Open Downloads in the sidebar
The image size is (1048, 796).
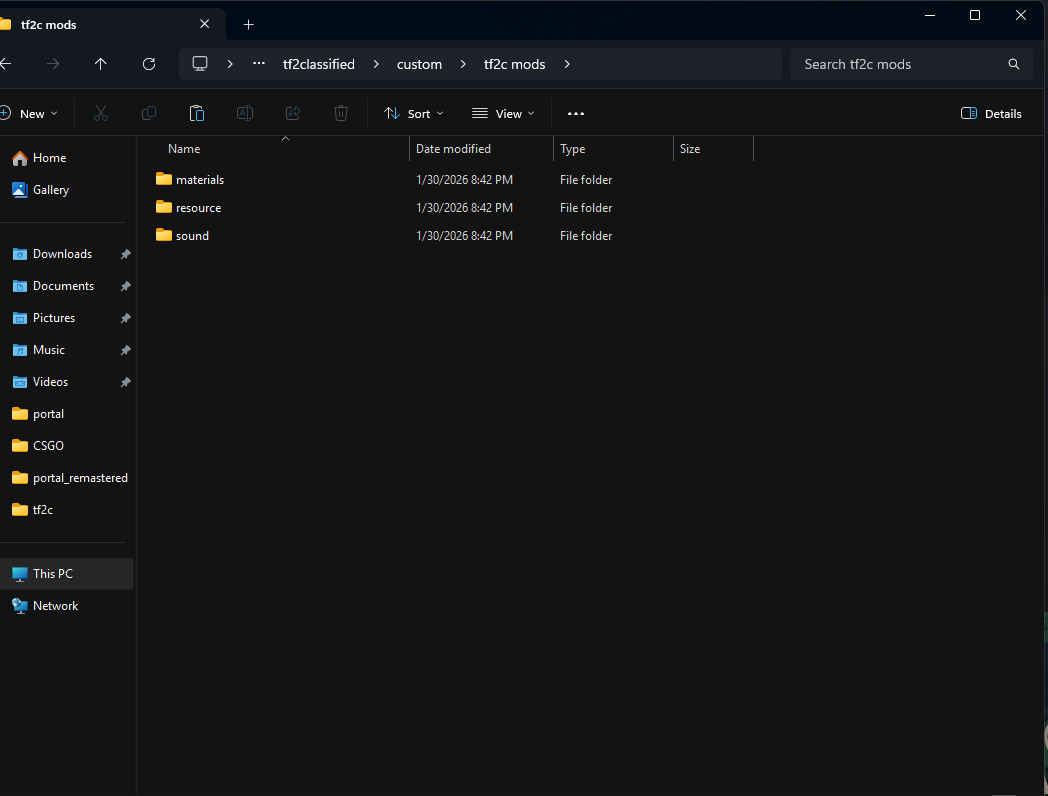click(62, 254)
